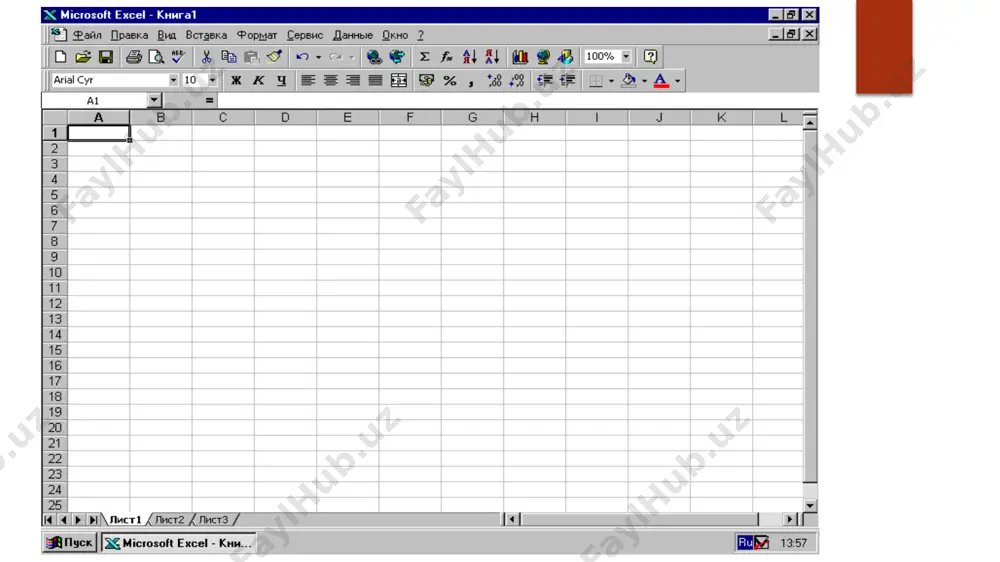
Task: Save the workbook with floppy disk icon
Action: [106, 57]
